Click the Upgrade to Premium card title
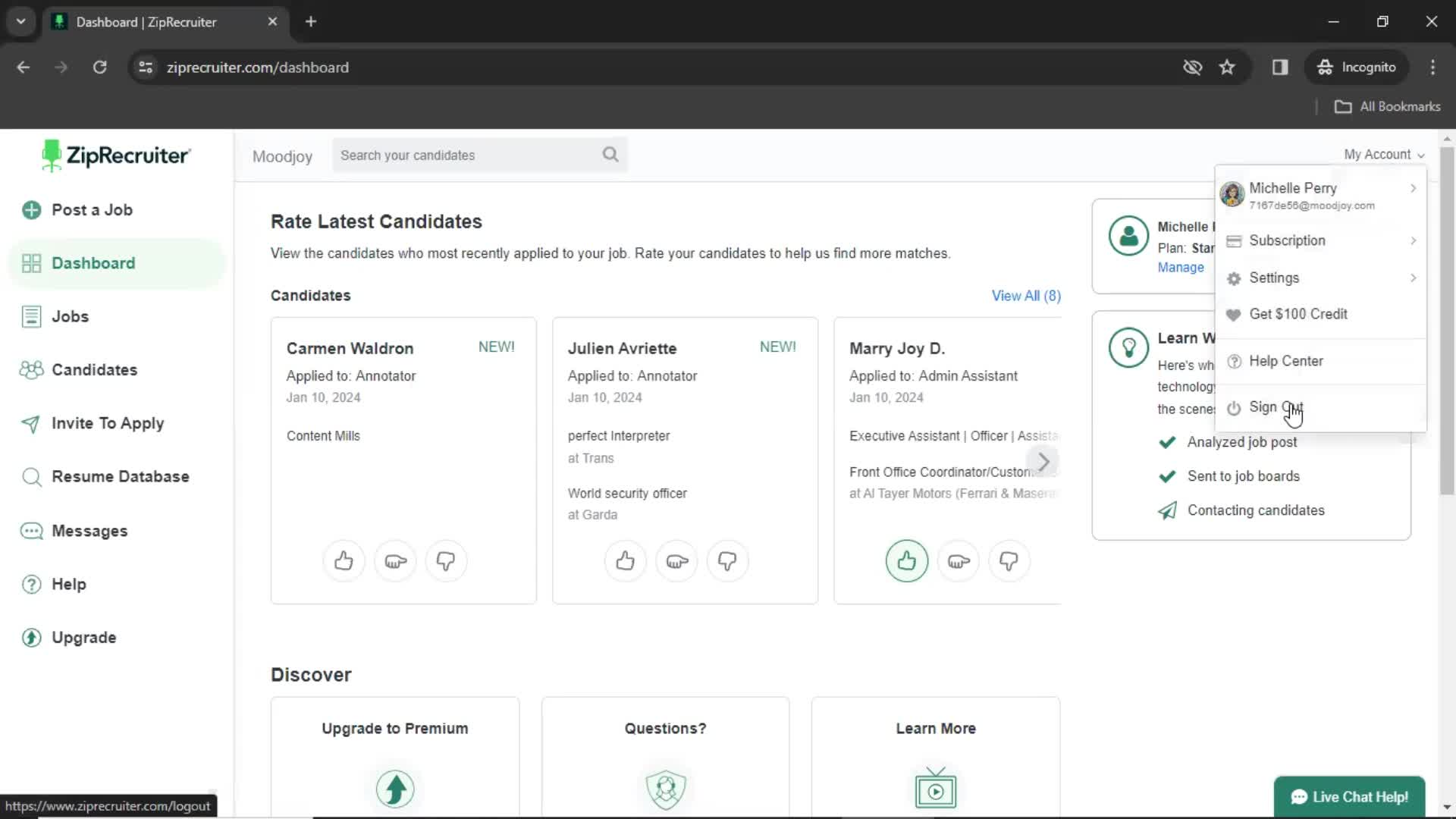Image resolution: width=1456 pixels, height=819 pixels. pos(395,729)
